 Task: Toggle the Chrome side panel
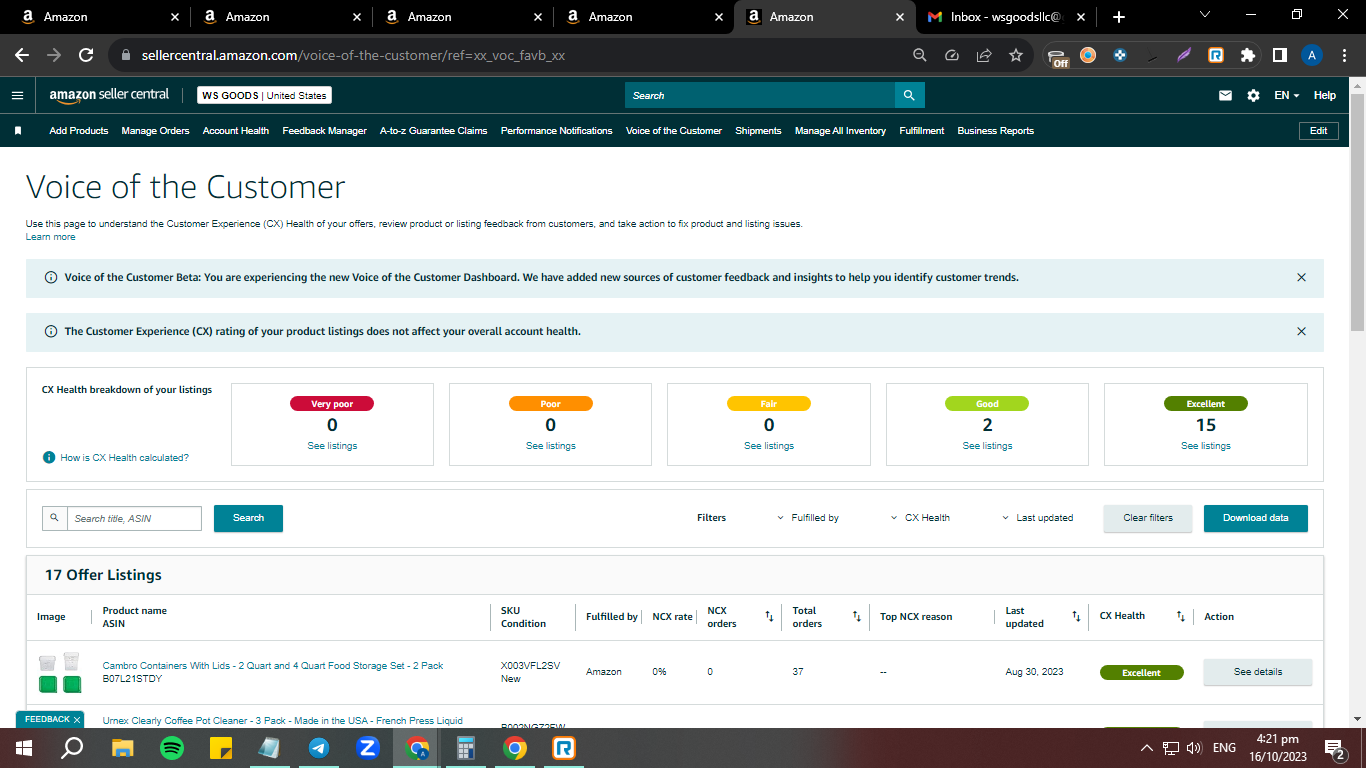tap(1279, 56)
